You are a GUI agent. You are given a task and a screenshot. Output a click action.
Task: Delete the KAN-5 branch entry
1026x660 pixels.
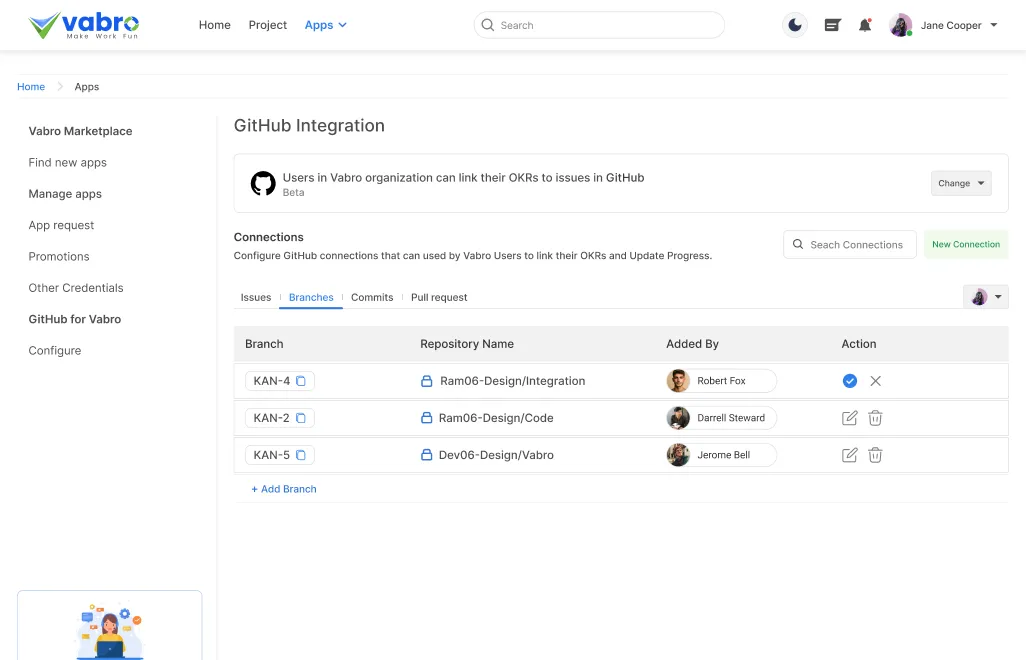click(x=875, y=455)
